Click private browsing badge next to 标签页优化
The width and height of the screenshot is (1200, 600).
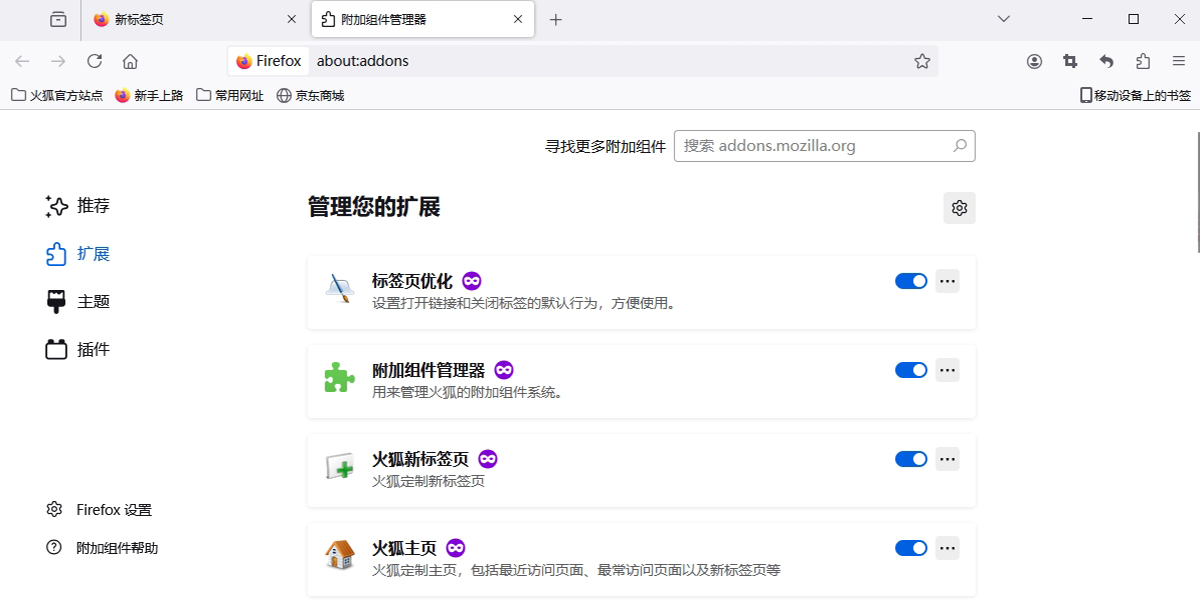(x=472, y=281)
